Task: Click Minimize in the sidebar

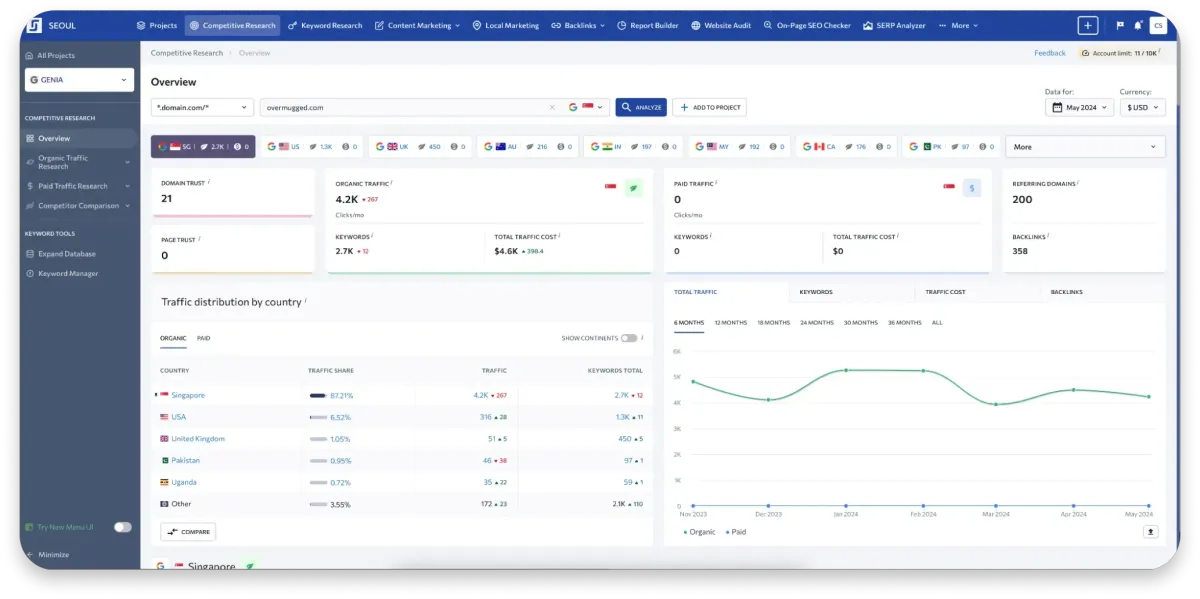Action: coord(54,554)
